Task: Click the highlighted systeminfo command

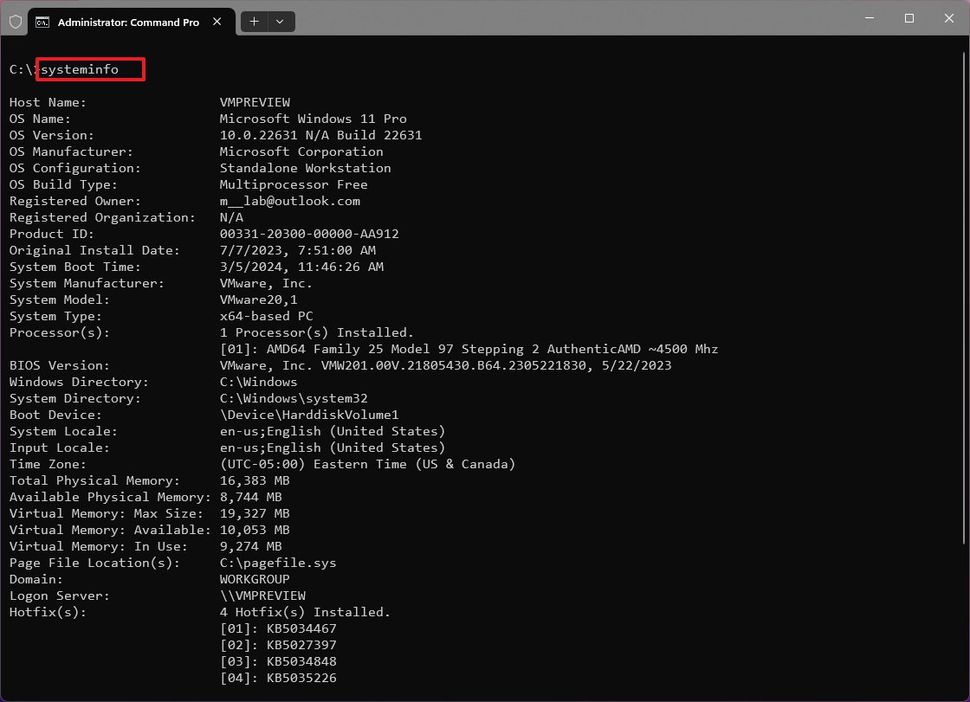Action: (x=89, y=69)
